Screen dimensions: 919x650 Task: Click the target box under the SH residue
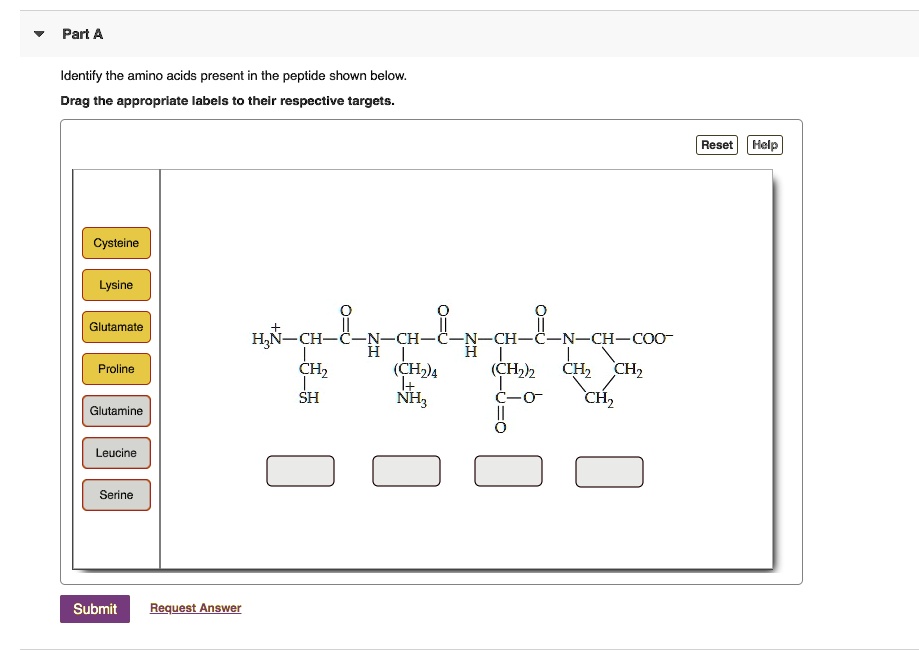(301, 471)
